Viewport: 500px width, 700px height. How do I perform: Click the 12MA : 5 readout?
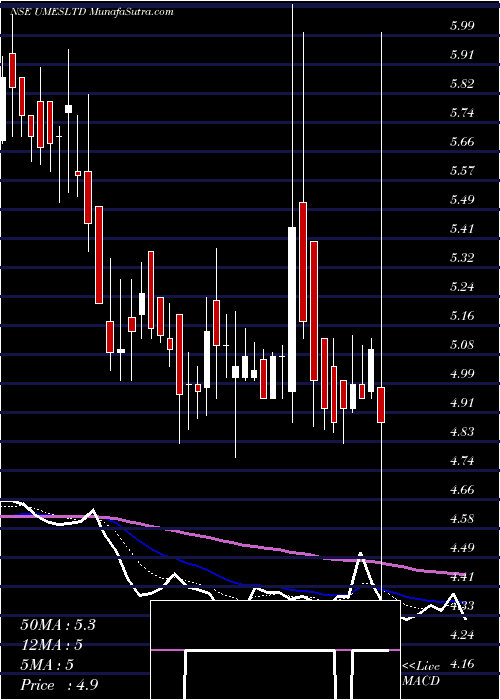click(x=53, y=645)
